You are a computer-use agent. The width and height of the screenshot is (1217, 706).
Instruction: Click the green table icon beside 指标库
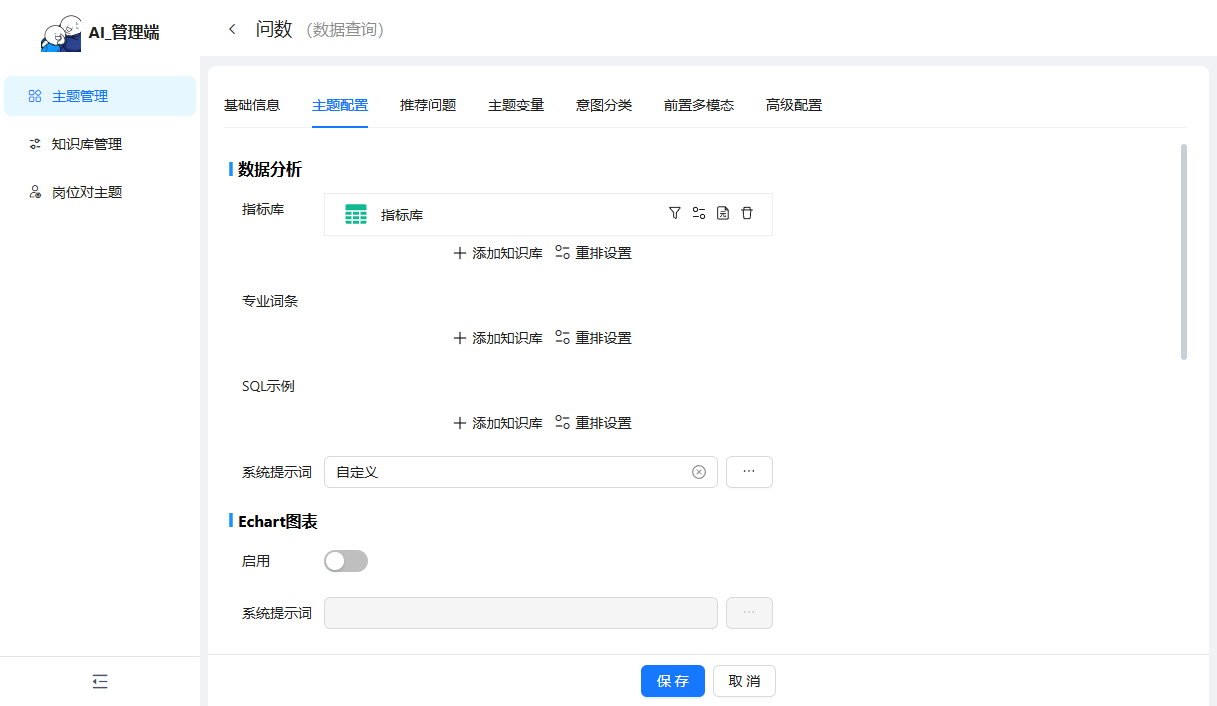tap(356, 214)
